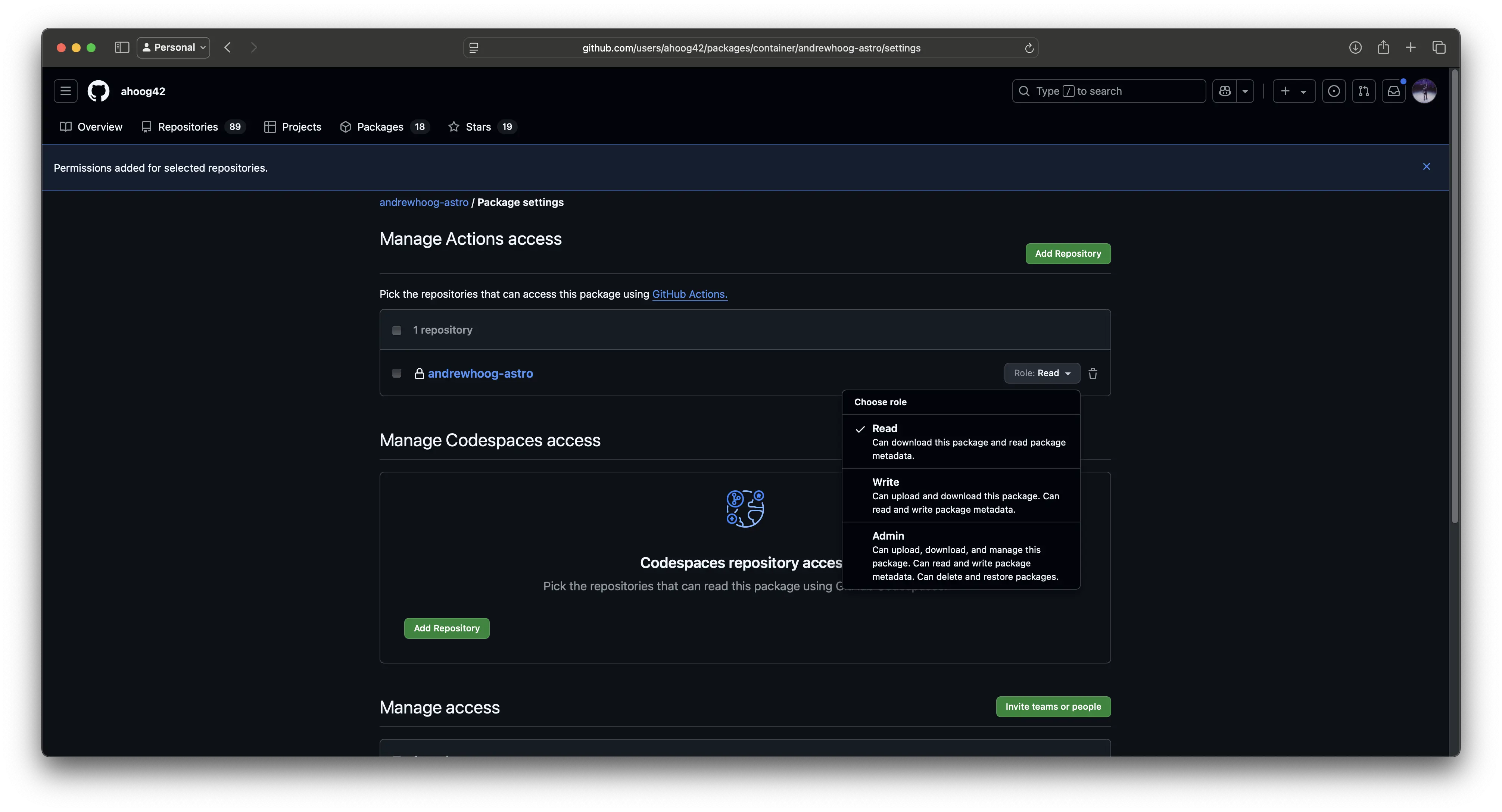Collapse the Role: Read dropdown

point(1041,373)
